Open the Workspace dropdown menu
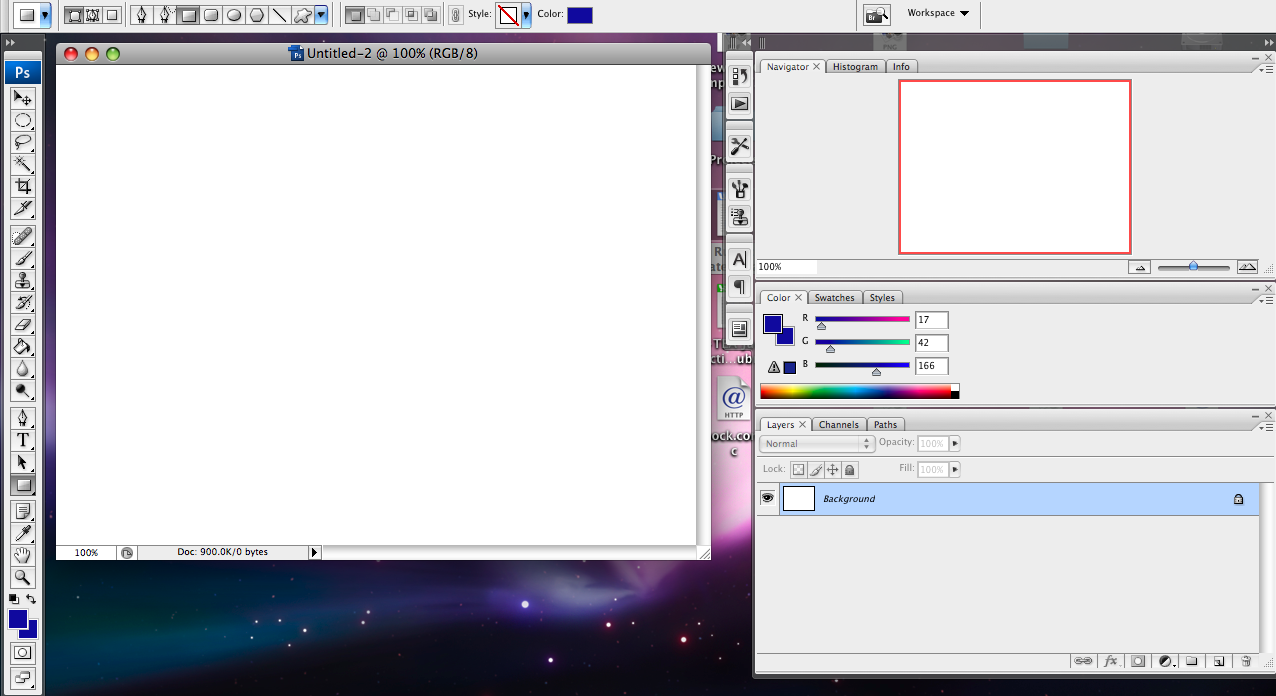Viewport: 1276px width, 696px height. click(938, 13)
